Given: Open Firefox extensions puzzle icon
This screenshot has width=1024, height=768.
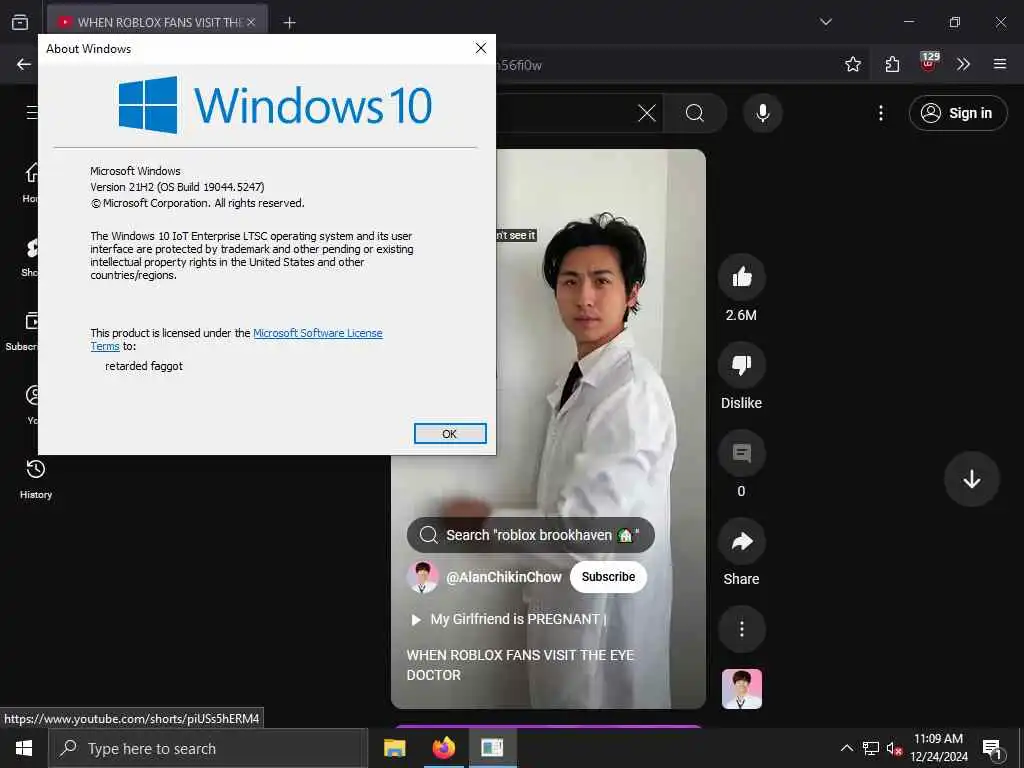Looking at the screenshot, I should [892, 64].
